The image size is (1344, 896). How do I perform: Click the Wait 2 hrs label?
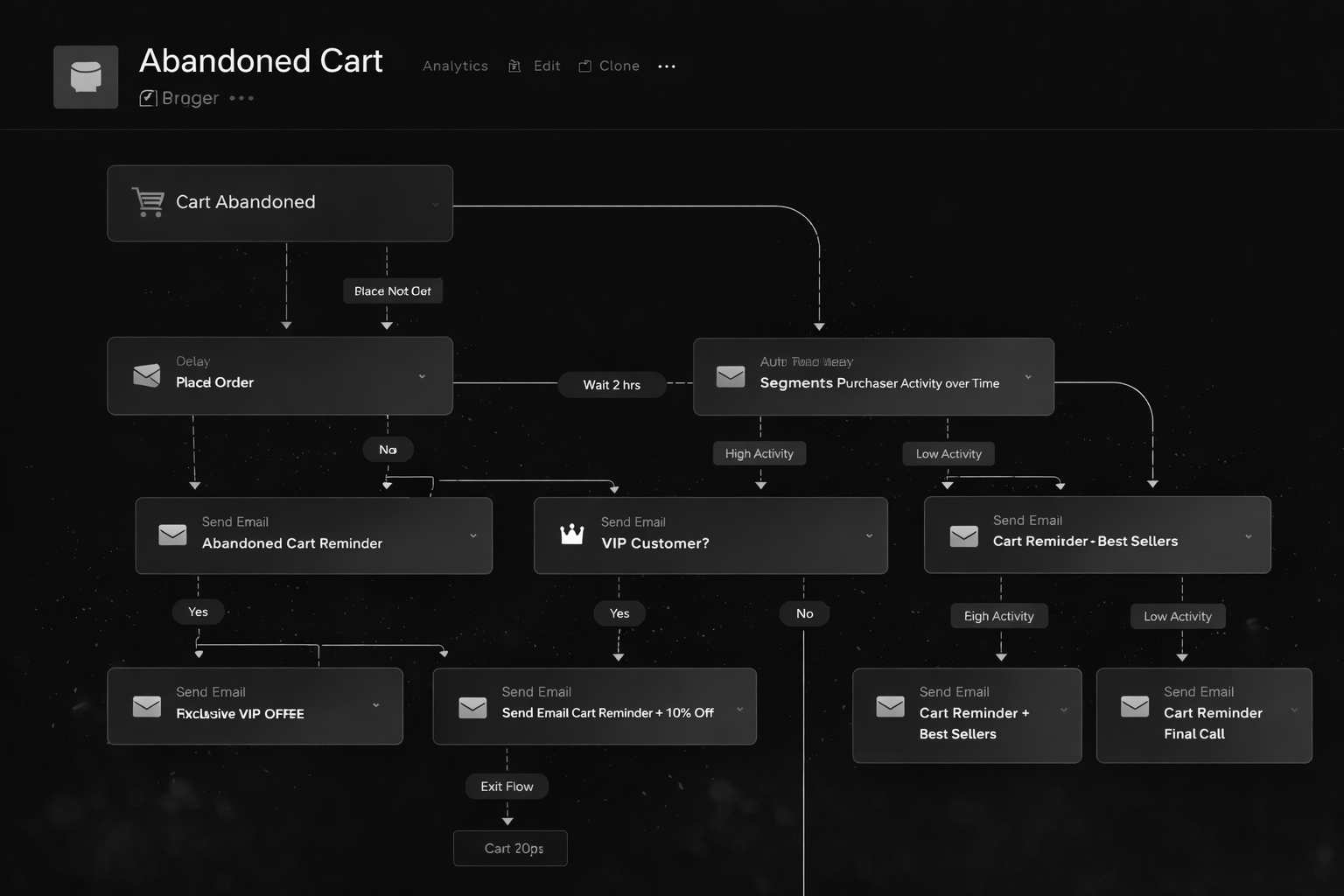pyautogui.click(x=612, y=384)
